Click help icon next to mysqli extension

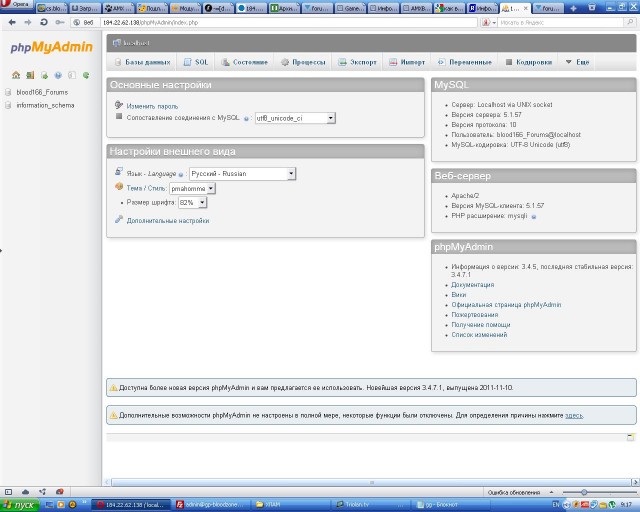click(x=533, y=217)
